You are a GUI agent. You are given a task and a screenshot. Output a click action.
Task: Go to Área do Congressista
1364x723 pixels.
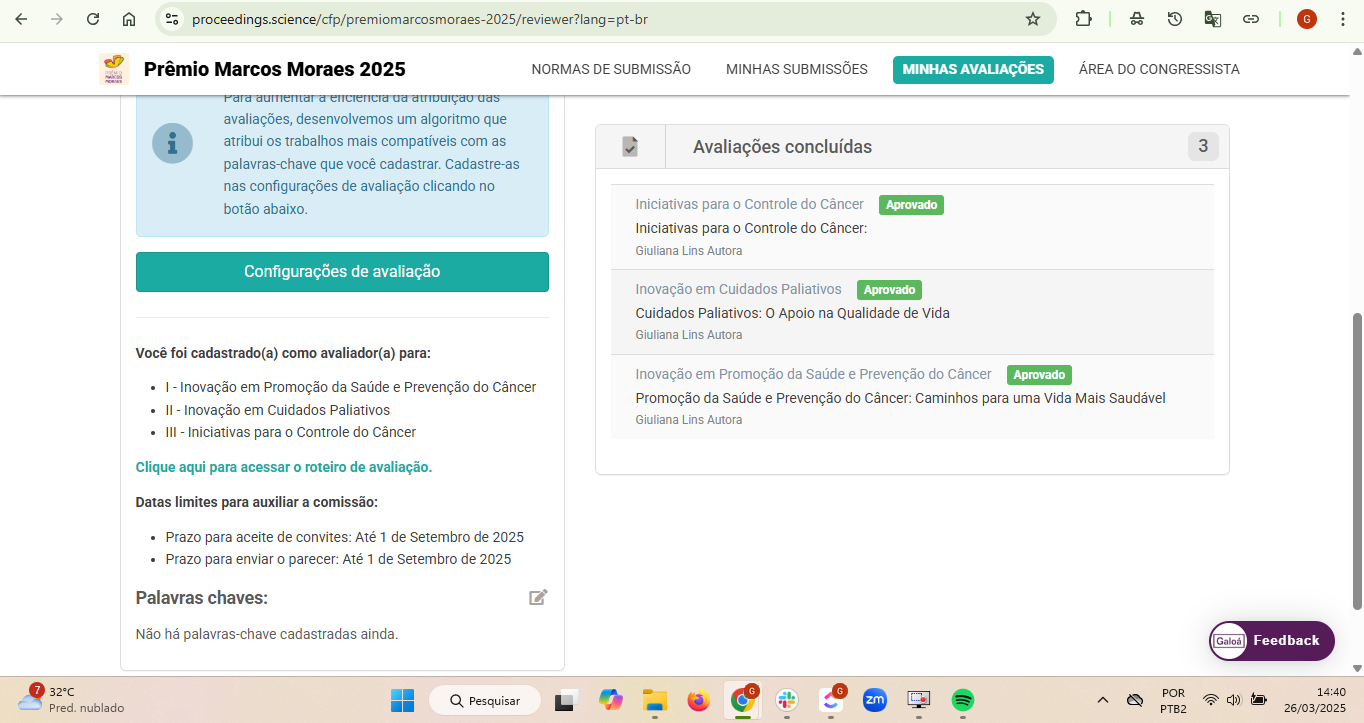[1159, 69]
